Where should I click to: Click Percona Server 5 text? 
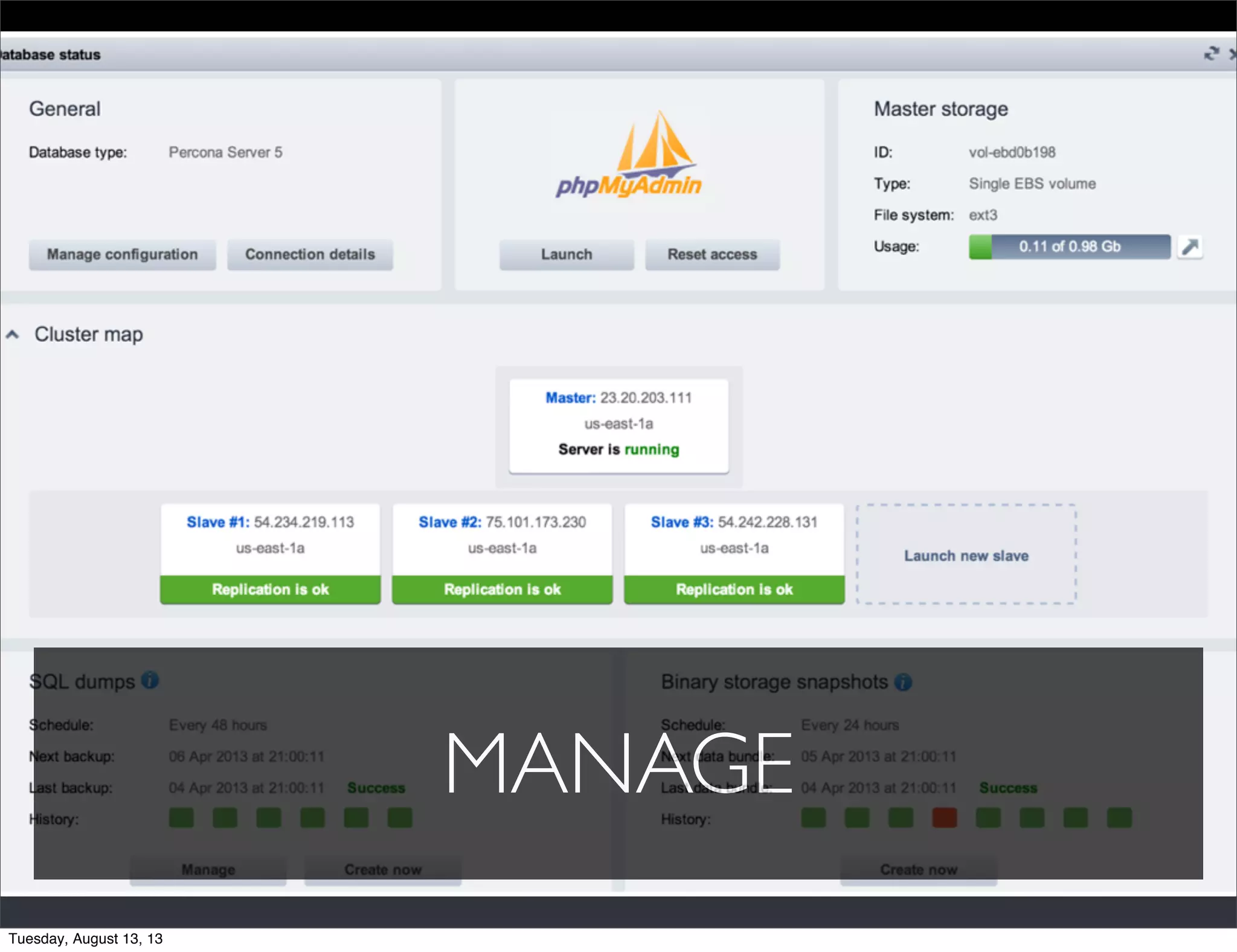[225, 152]
